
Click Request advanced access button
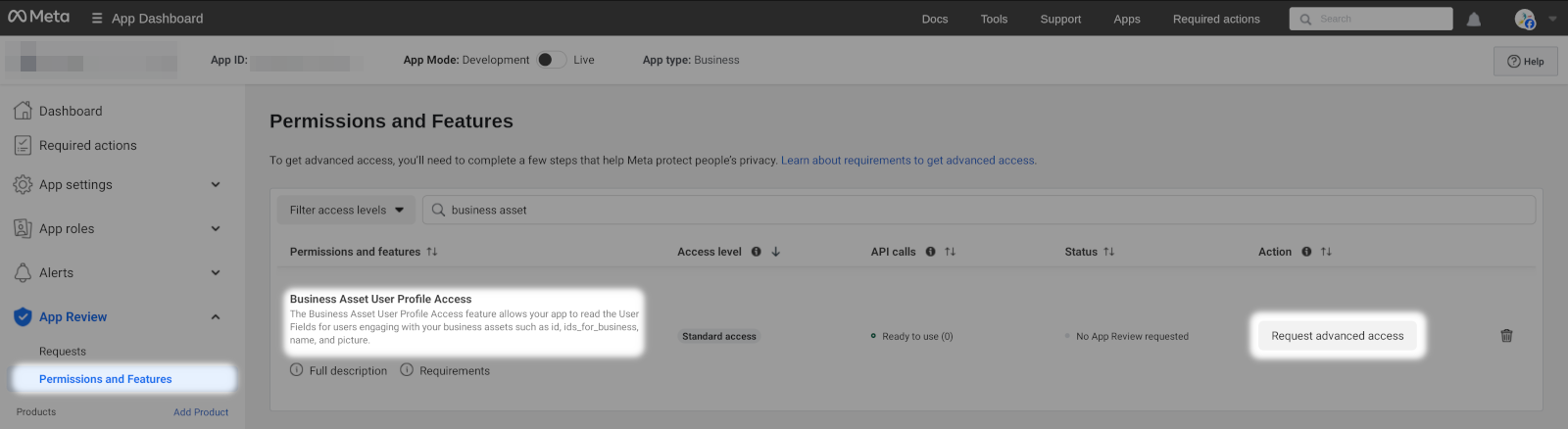[1337, 336]
